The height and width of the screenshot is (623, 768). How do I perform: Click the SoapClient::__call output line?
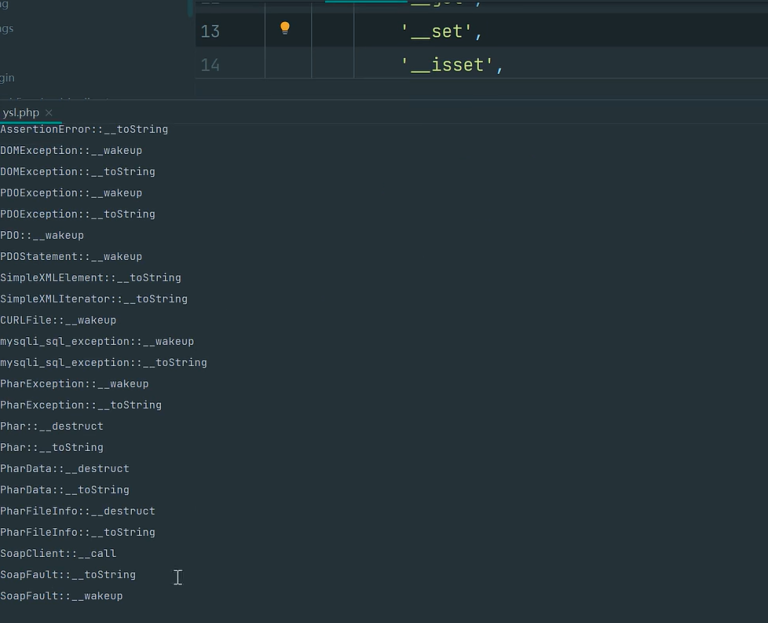tap(58, 553)
